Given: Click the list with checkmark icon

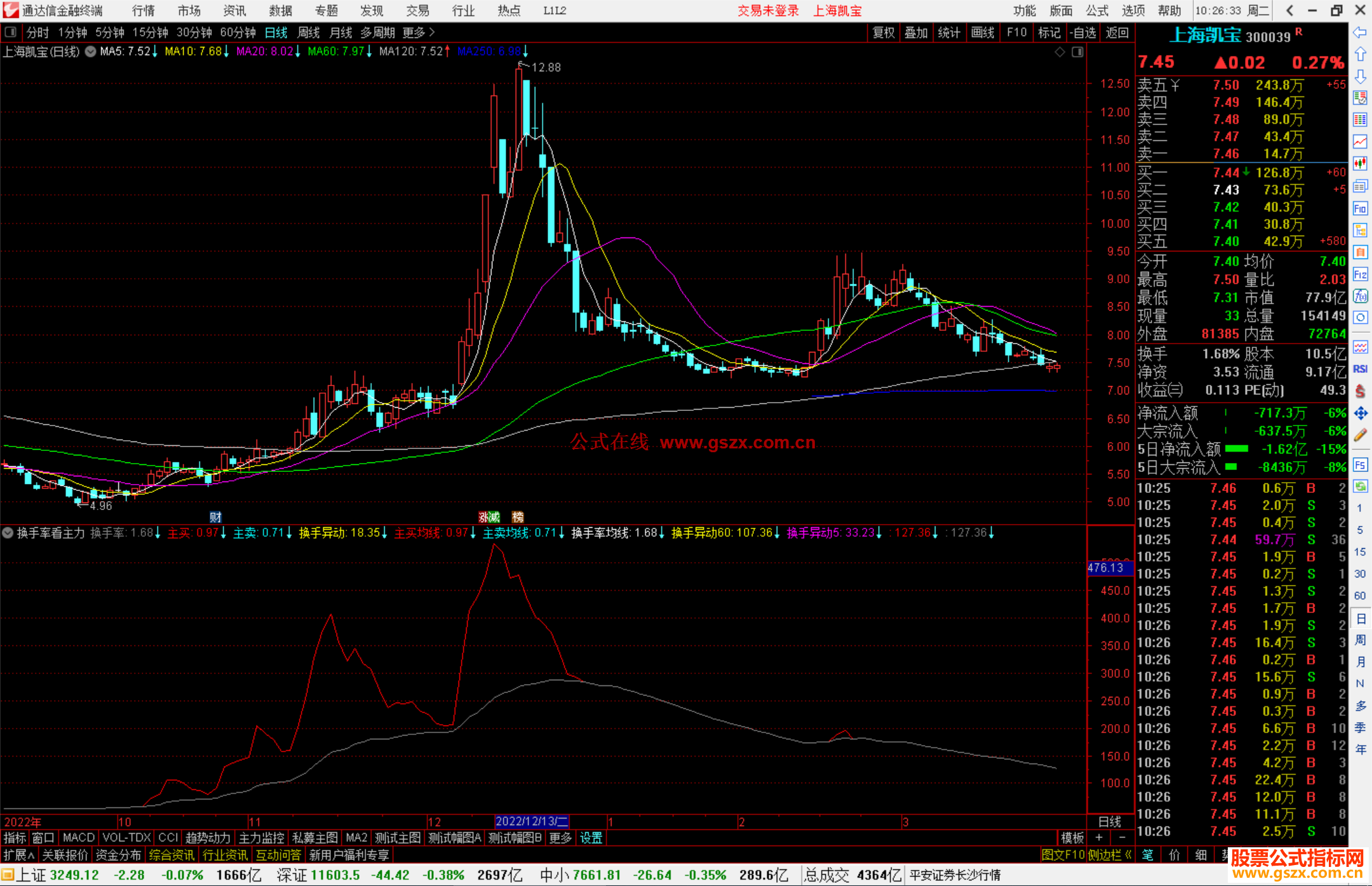Looking at the screenshot, I should [x=1360, y=98].
